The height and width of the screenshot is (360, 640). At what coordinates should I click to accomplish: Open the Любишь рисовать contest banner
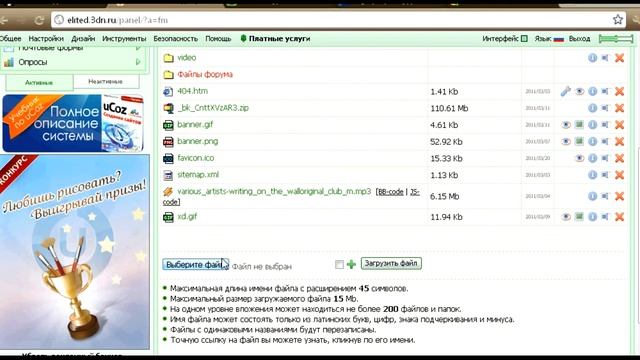[x=75, y=252]
